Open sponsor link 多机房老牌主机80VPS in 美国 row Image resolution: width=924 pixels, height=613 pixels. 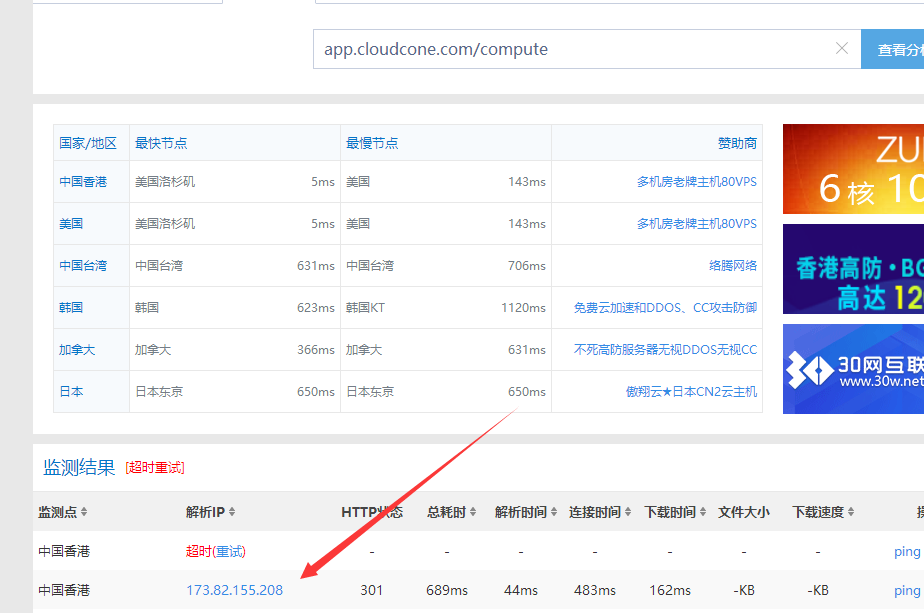(697, 223)
